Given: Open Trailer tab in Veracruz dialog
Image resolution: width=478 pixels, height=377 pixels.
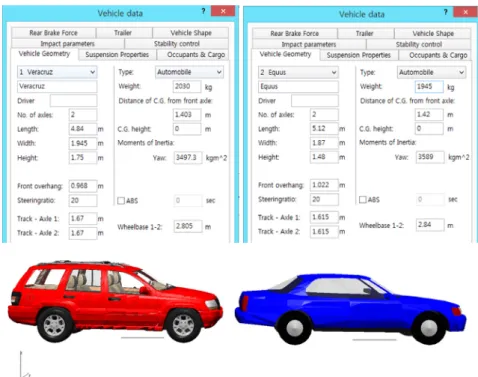Looking at the screenshot, I should [x=124, y=33].
